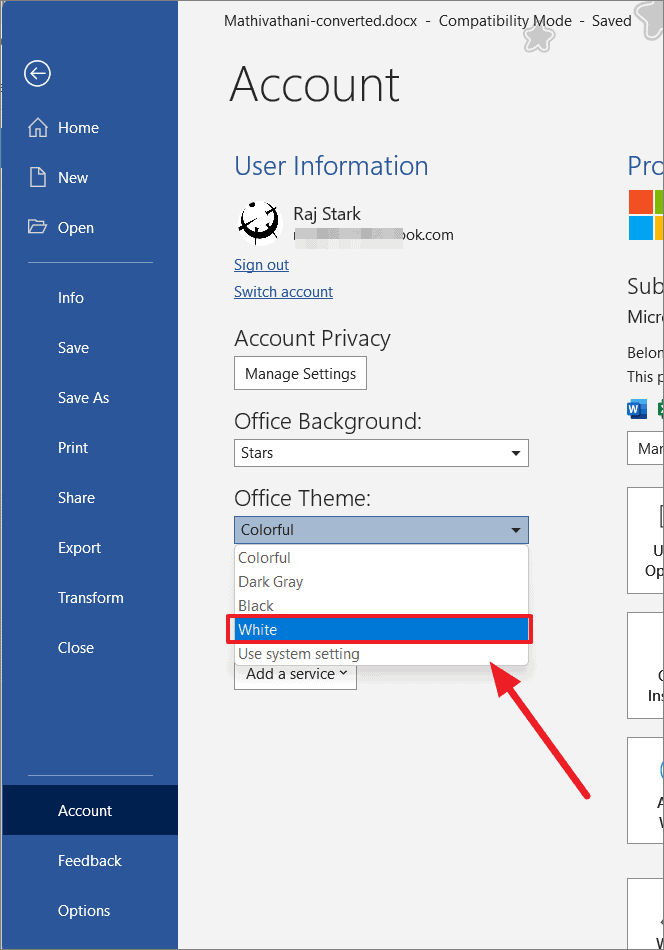
Task: Click the Open folder icon
Action: tap(37, 227)
